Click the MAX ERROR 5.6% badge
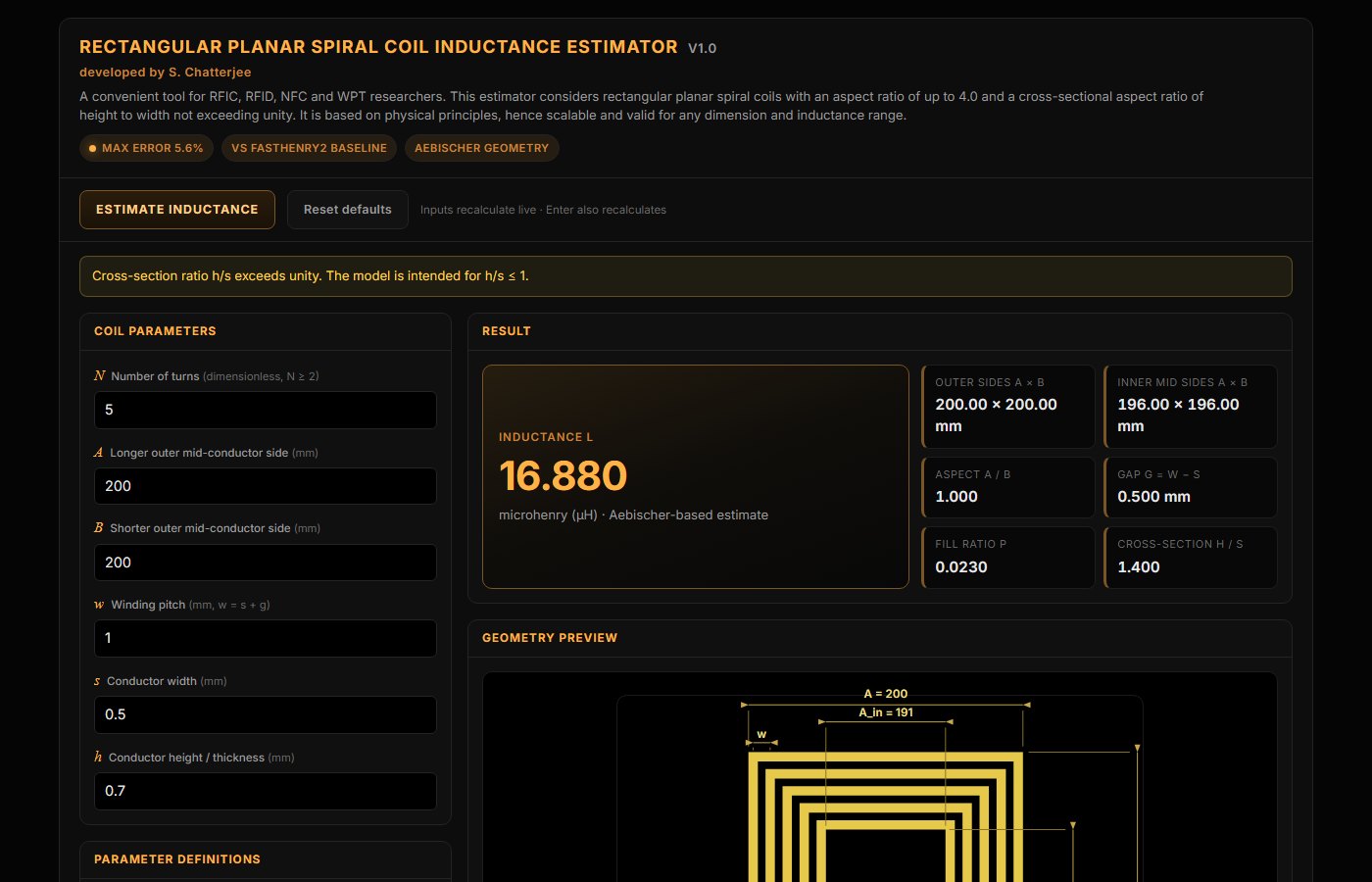The width and height of the screenshot is (1372, 882). pos(146,148)
